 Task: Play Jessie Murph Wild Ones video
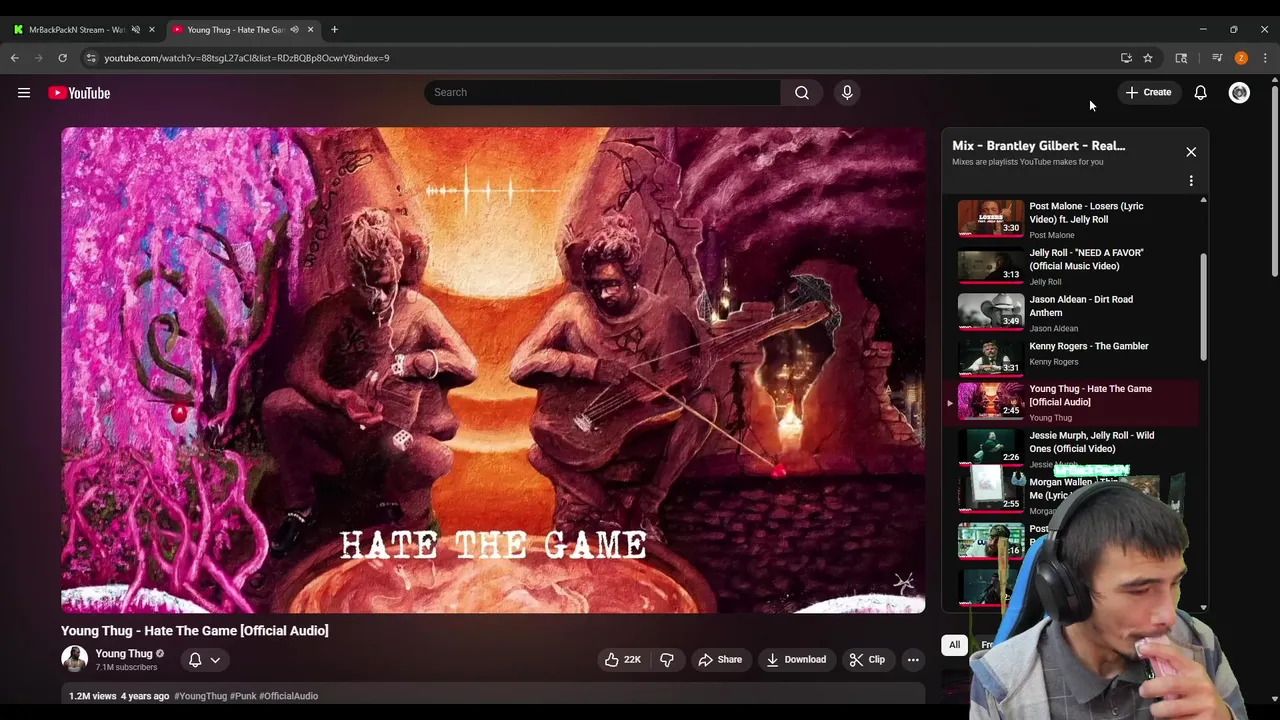(1070, 448)
